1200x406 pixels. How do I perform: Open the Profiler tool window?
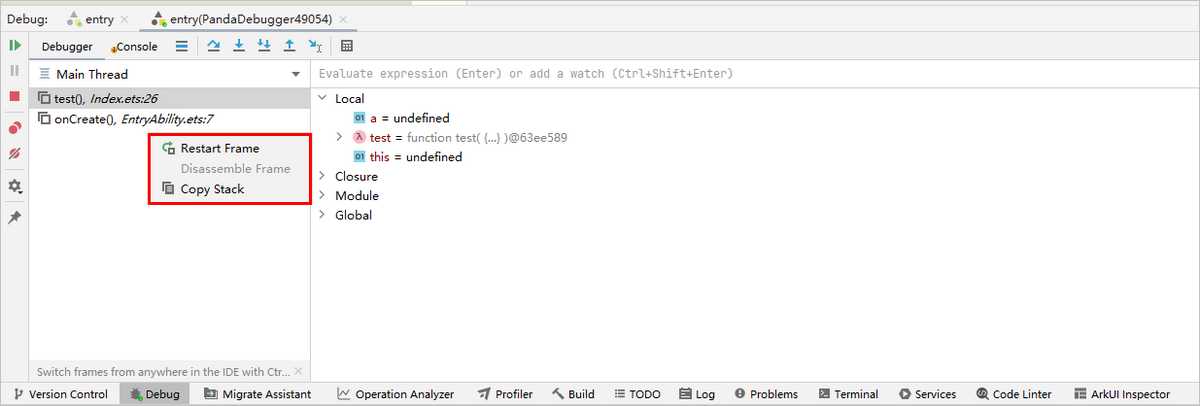(x=505, y=394)
